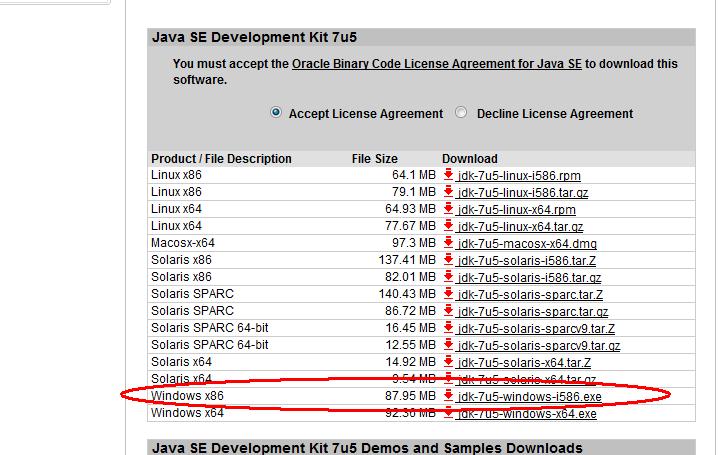
Task: Click the Solaris SPARC 64-bit 12.55 MB row label
Action: click(x=209, y=344)
